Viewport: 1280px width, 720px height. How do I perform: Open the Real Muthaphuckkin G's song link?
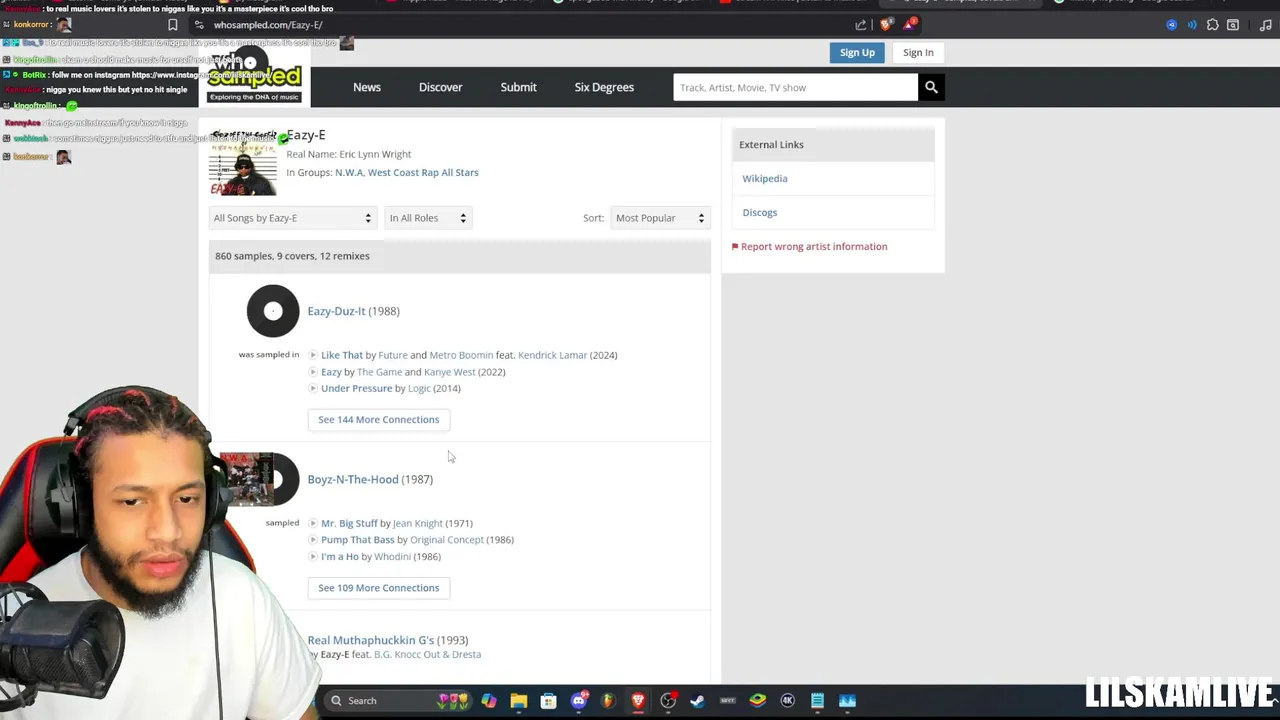pos(371,640)
